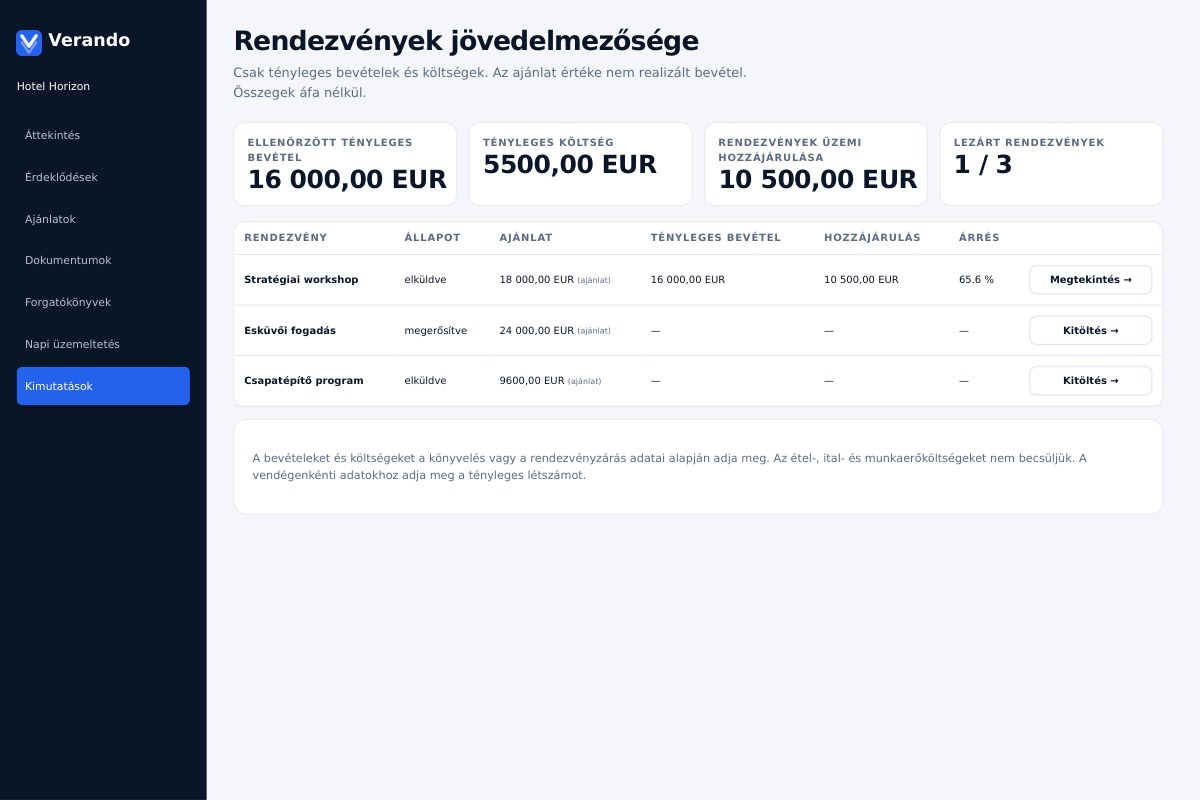1200x800 pixels.
Task: Click 16 000,00 EUR in the table row
Action: 688,280
